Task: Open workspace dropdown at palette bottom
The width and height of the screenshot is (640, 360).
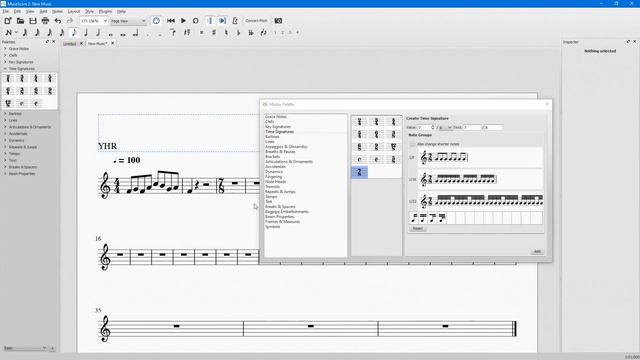Action: (25, 348)
